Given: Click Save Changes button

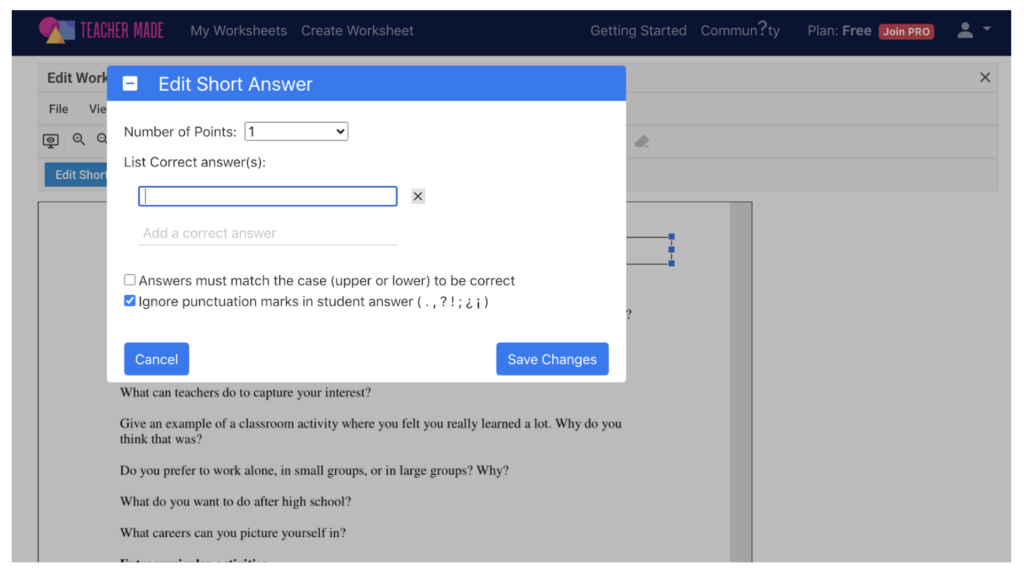Looking at the screenshot, I should 552,359.
